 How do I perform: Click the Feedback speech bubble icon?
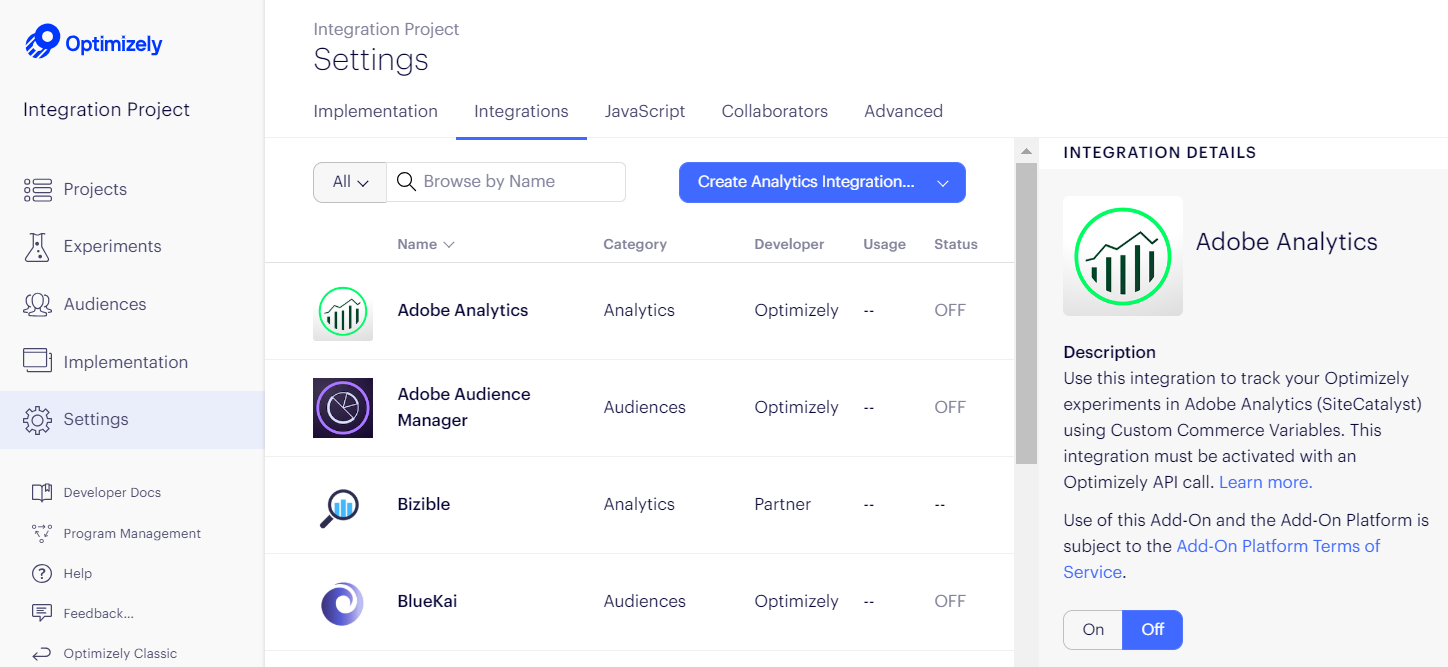tap(41, 613)
